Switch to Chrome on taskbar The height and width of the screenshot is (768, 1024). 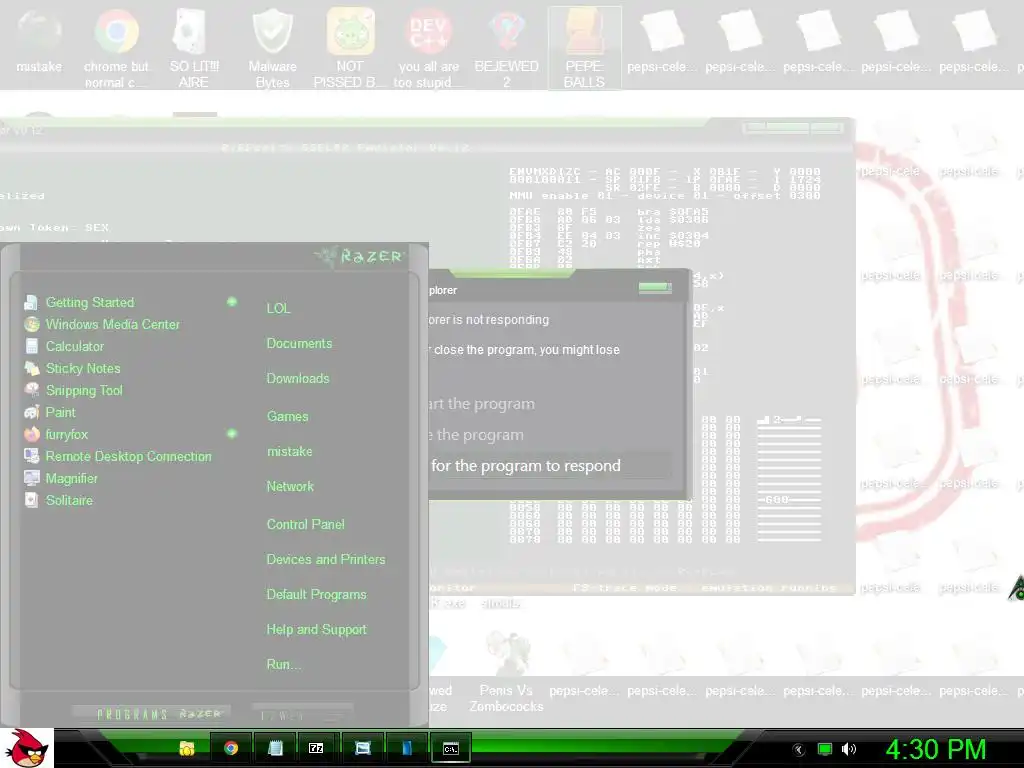pyautogui.click(x=231, y=748)
